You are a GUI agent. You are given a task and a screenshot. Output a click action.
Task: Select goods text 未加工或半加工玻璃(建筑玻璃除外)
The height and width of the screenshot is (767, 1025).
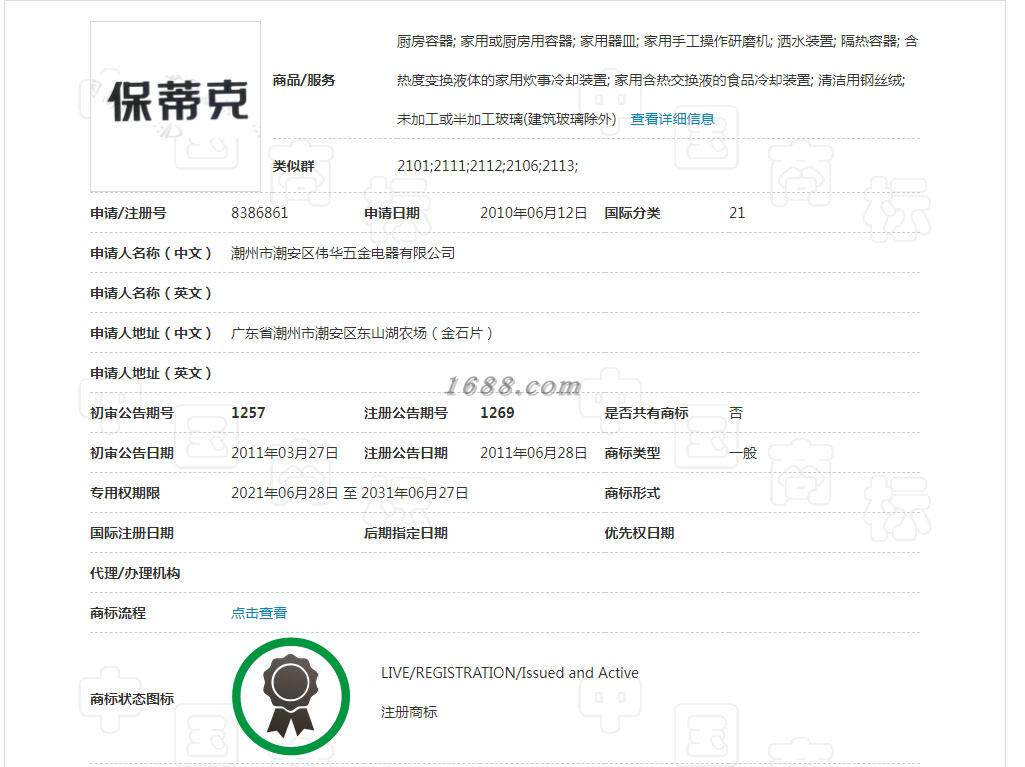click(x=507, y=119)
